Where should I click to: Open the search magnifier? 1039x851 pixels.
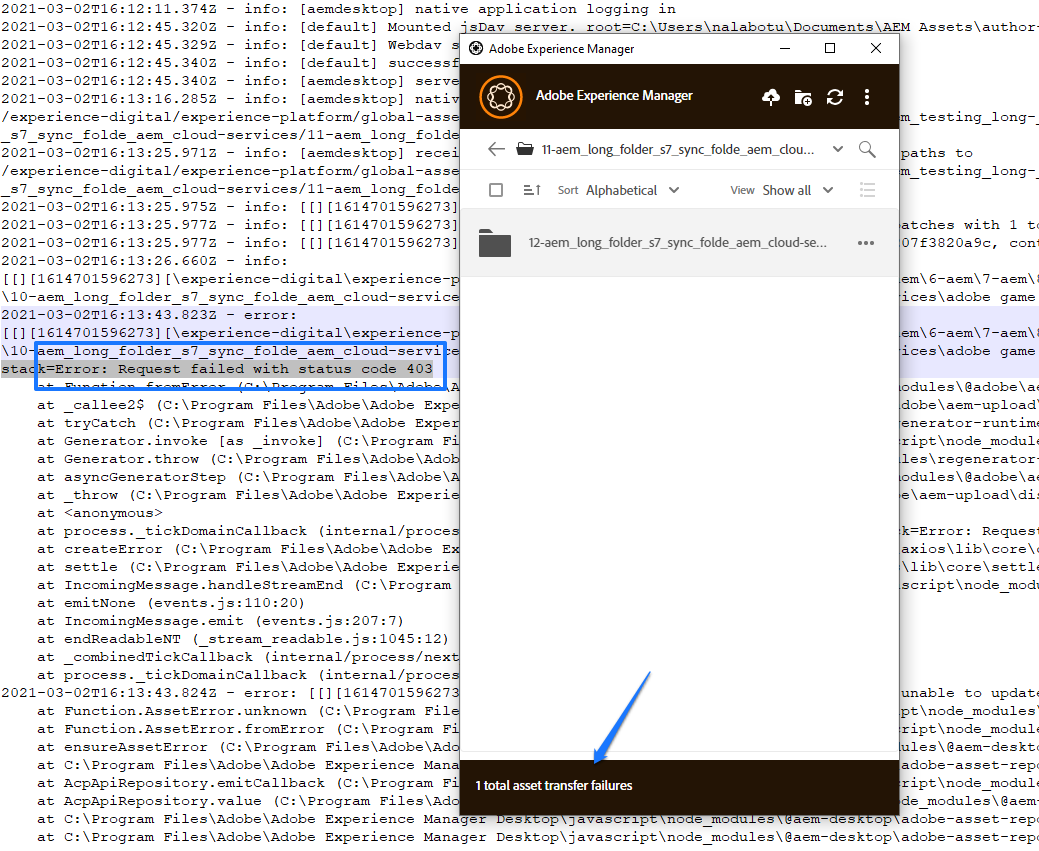click(x=867, y=149)
